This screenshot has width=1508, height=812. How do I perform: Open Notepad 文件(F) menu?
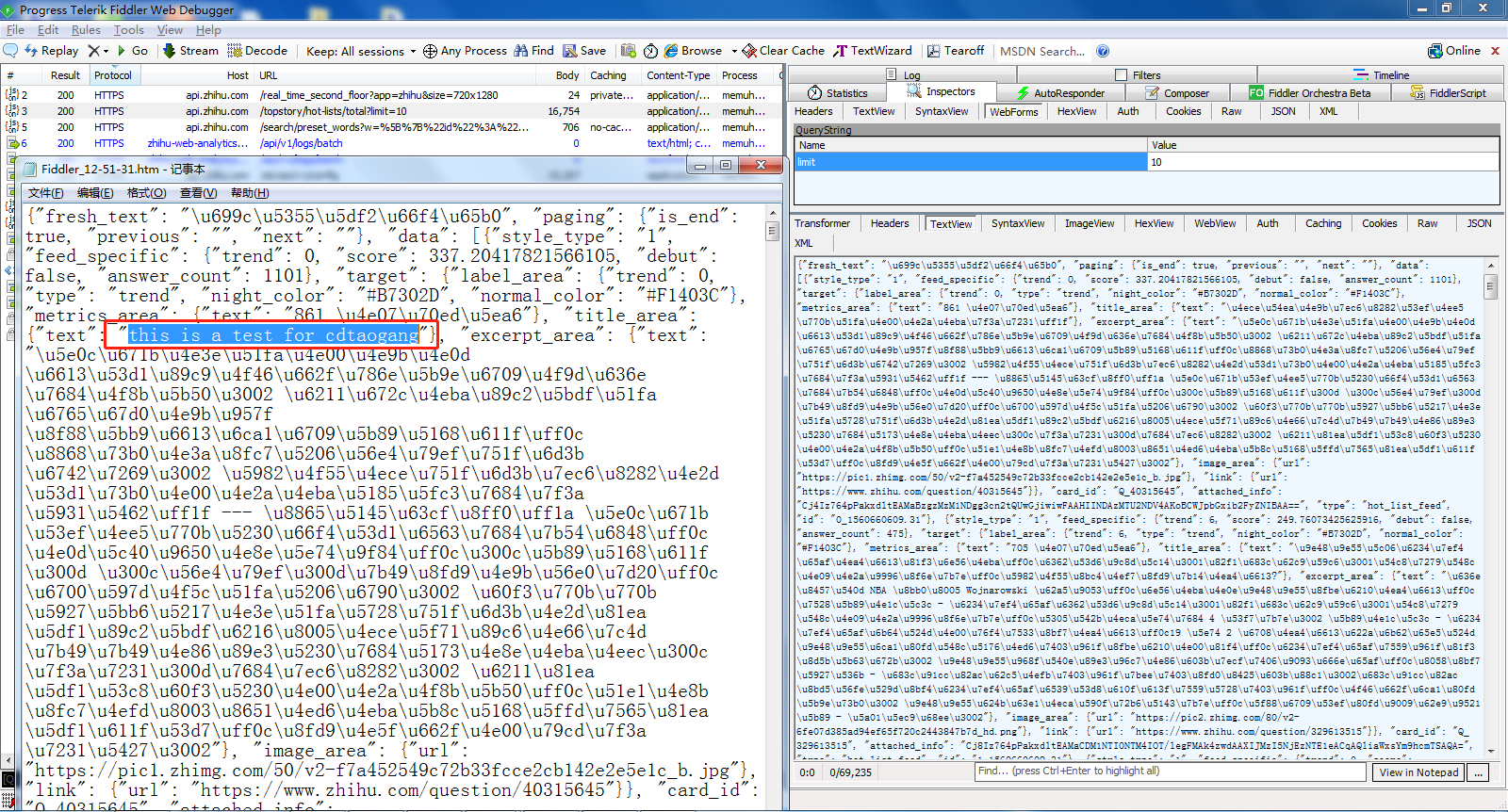coord(46,193)
